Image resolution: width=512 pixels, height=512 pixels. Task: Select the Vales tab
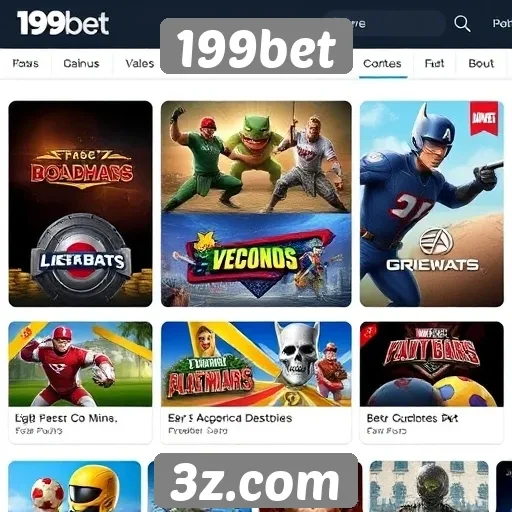click(x=139, y=63)
